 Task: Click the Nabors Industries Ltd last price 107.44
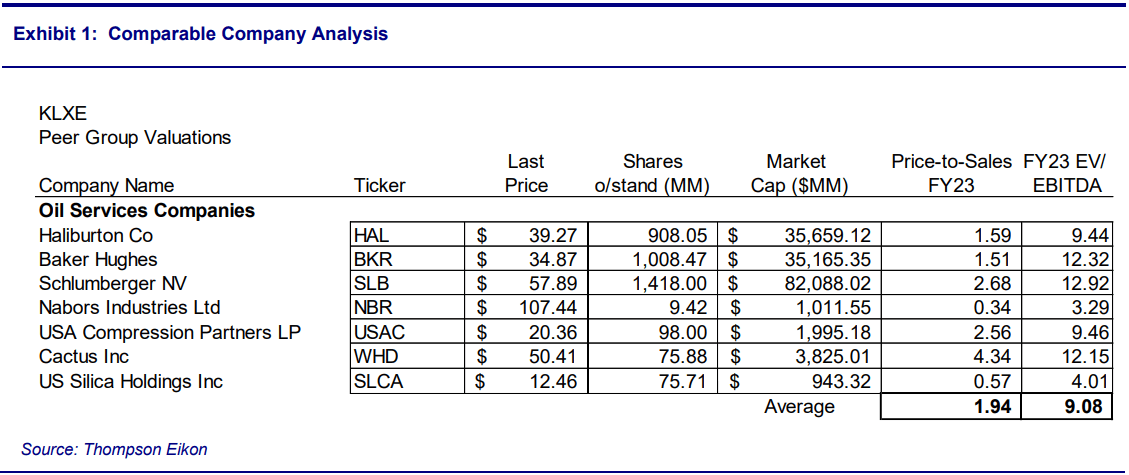pos(546,308)
